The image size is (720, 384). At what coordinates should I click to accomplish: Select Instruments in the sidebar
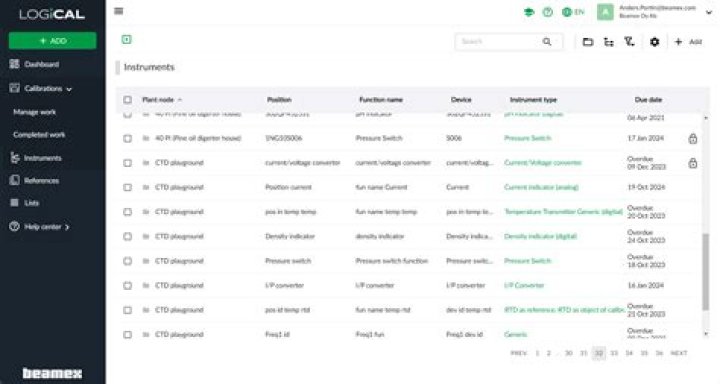coord(43,158)
